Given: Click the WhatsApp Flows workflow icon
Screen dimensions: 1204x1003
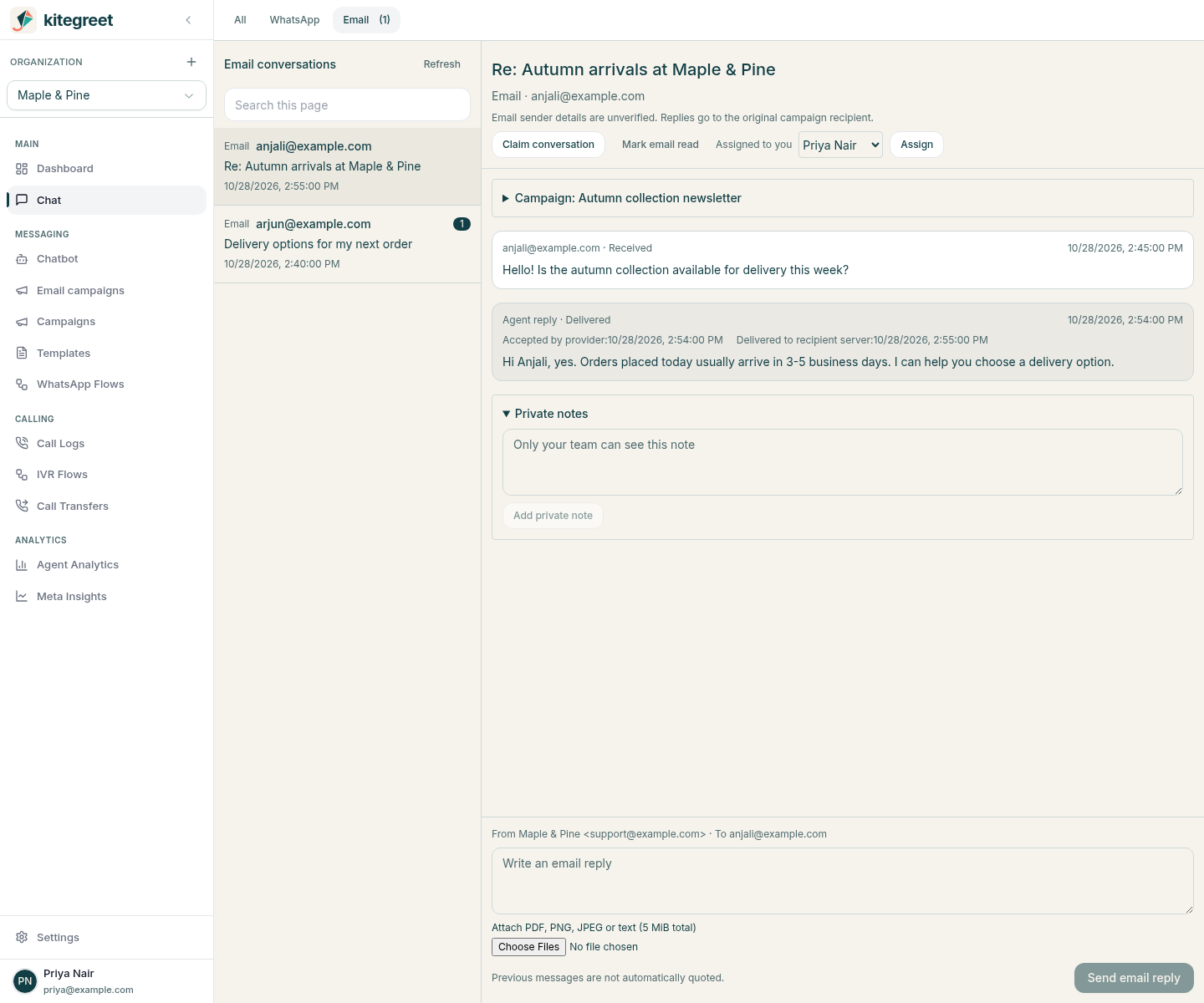Looking at the screenshot, I should click(22, 384).
